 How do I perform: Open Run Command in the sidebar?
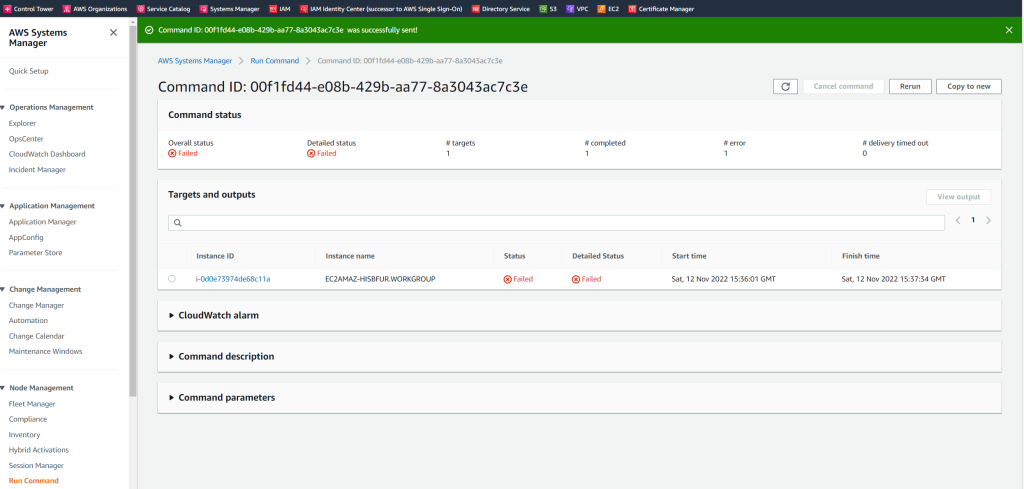point(33,481)
